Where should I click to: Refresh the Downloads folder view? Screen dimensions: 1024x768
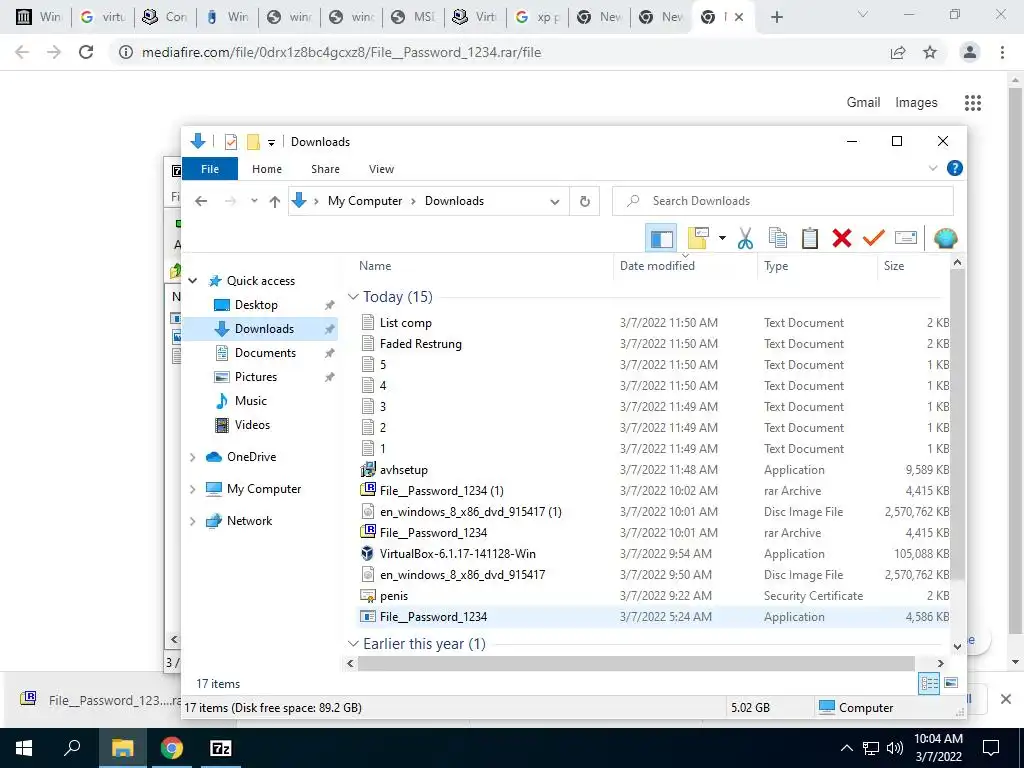tap(584, 202)
